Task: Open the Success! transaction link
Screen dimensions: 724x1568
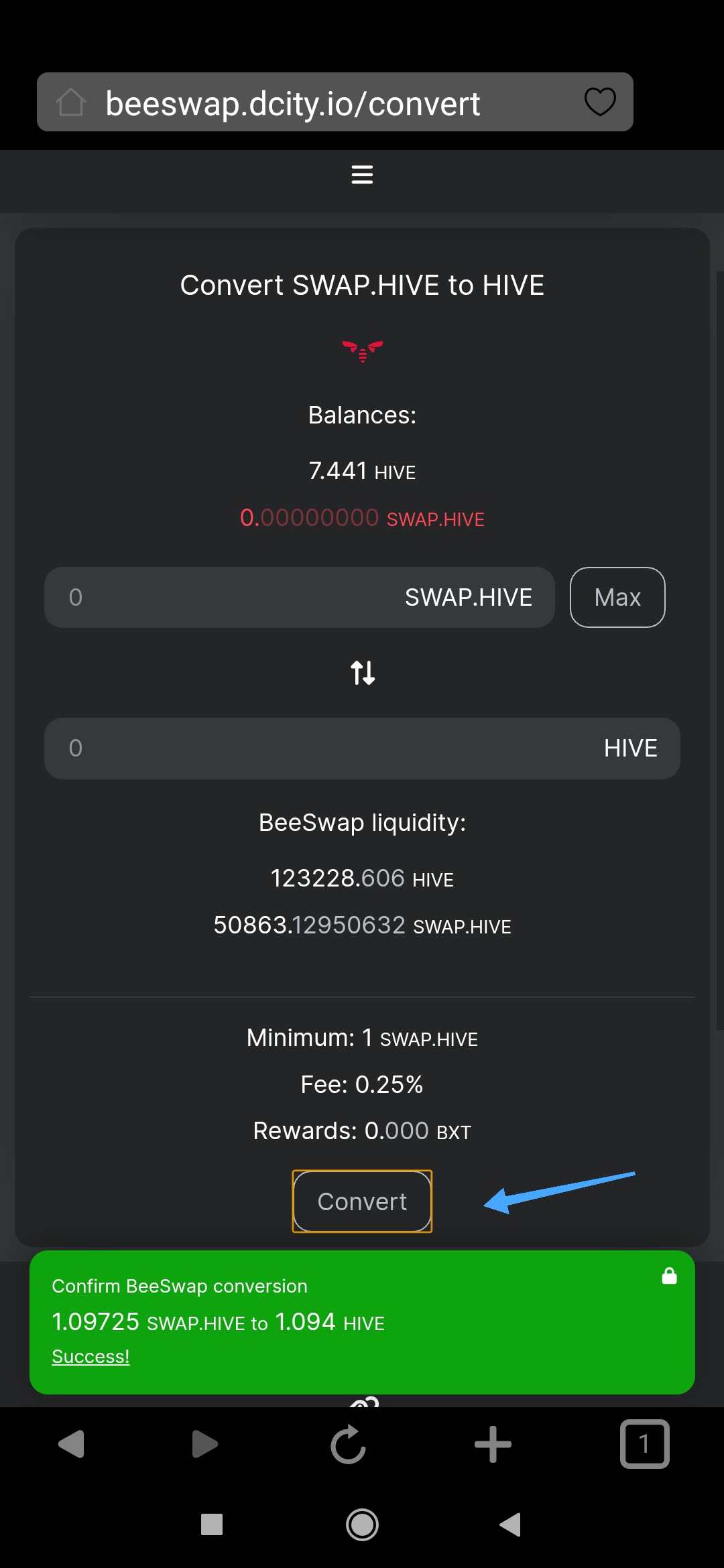Action: (x=90, y=1356)
